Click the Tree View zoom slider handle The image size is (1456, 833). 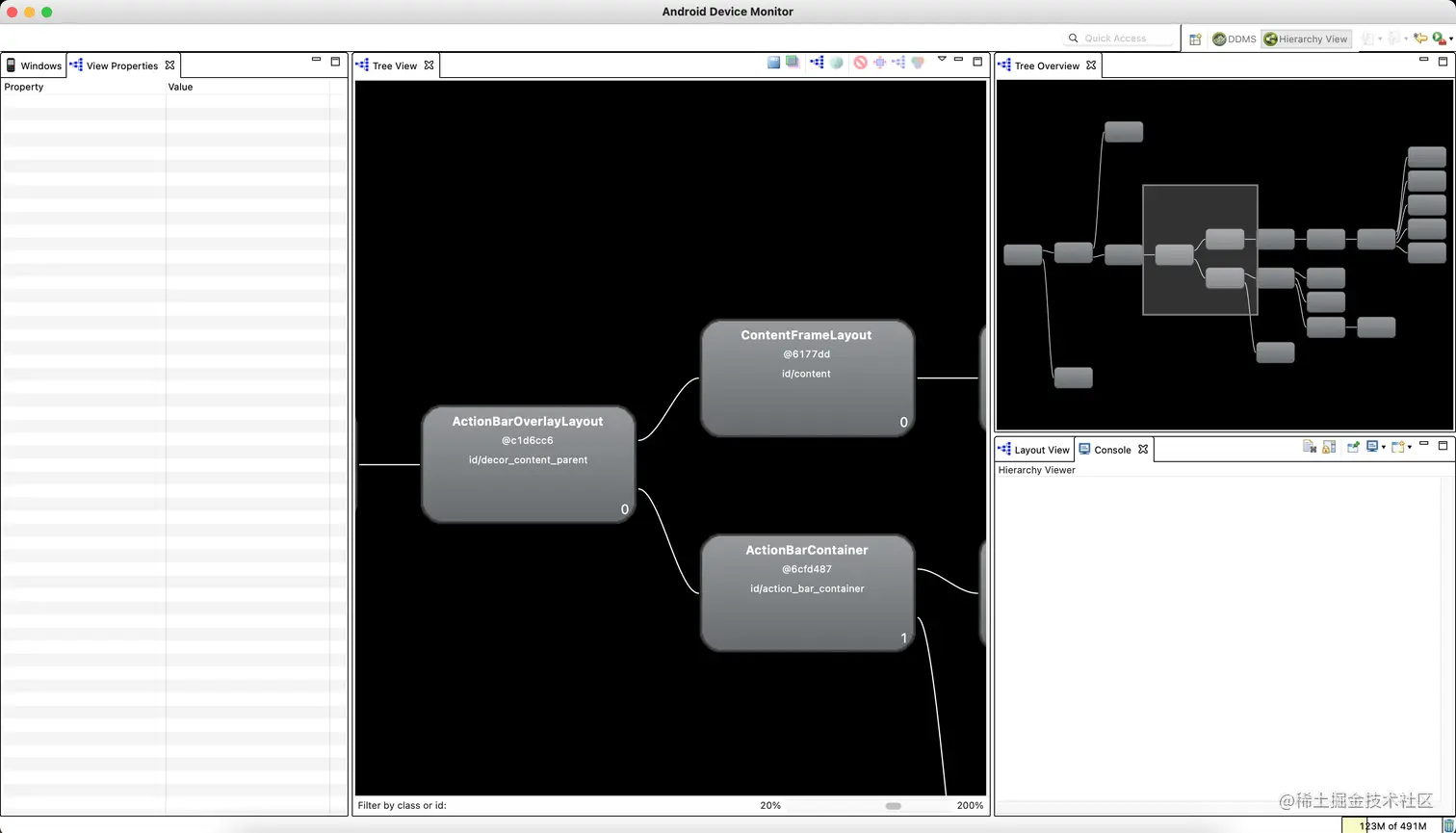[x=894, y=806]
